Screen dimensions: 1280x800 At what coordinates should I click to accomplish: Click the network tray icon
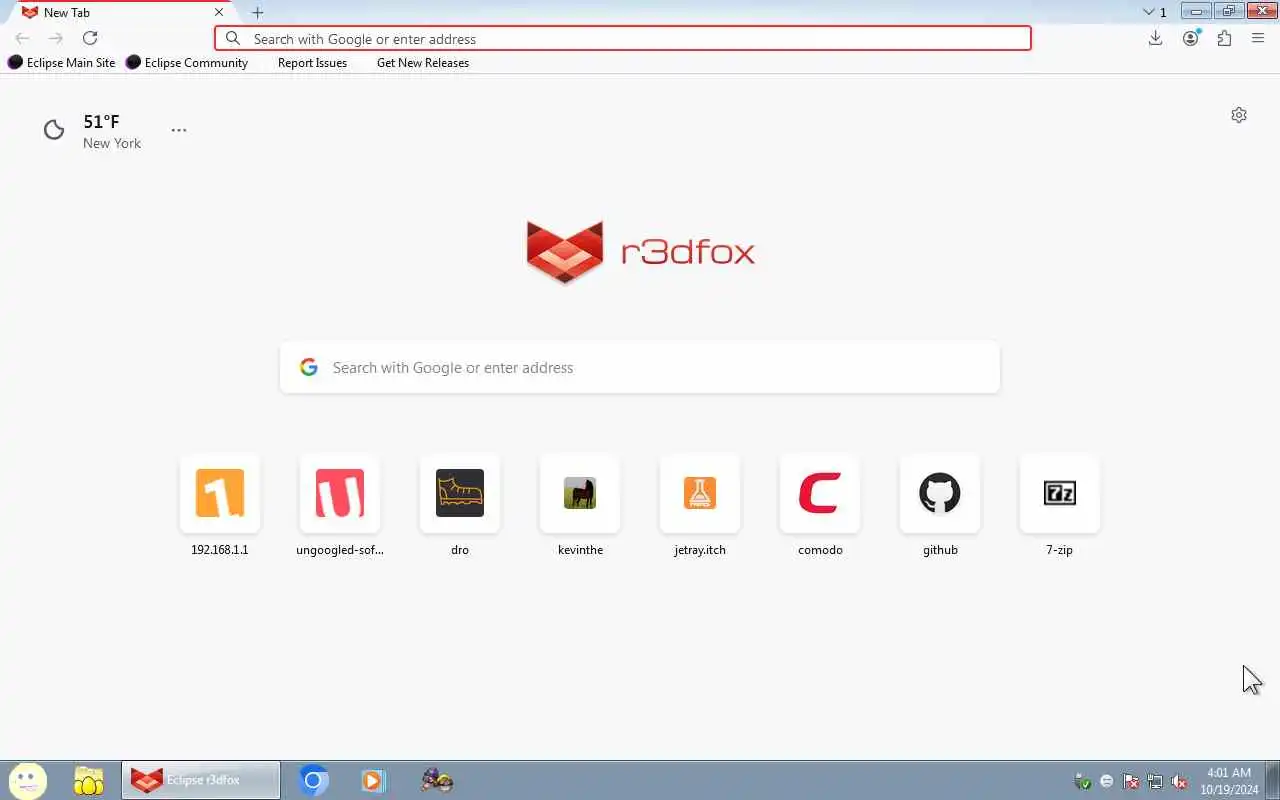[1155, 781]
